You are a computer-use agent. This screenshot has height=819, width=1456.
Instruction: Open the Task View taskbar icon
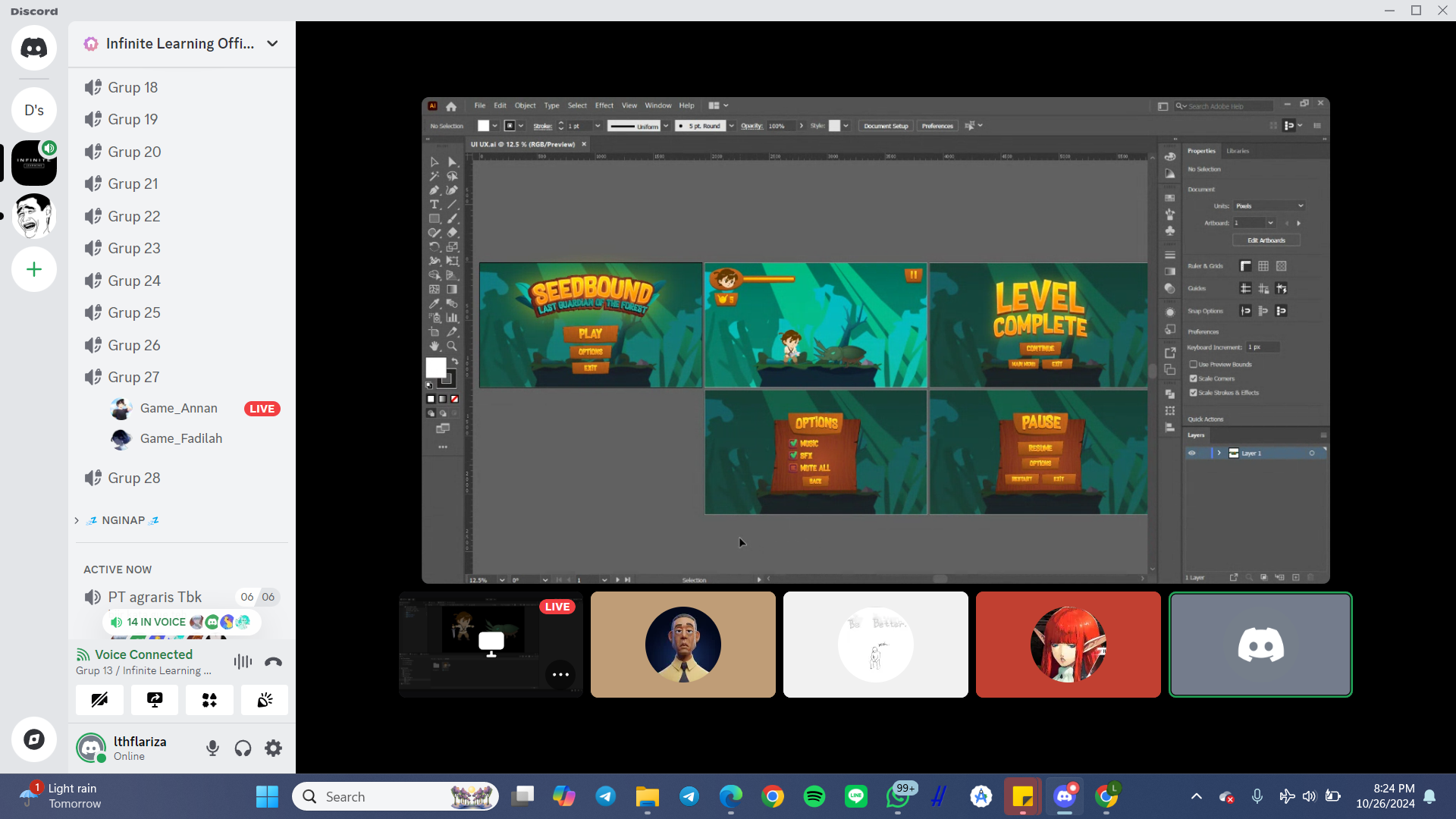tap(522, 796)
